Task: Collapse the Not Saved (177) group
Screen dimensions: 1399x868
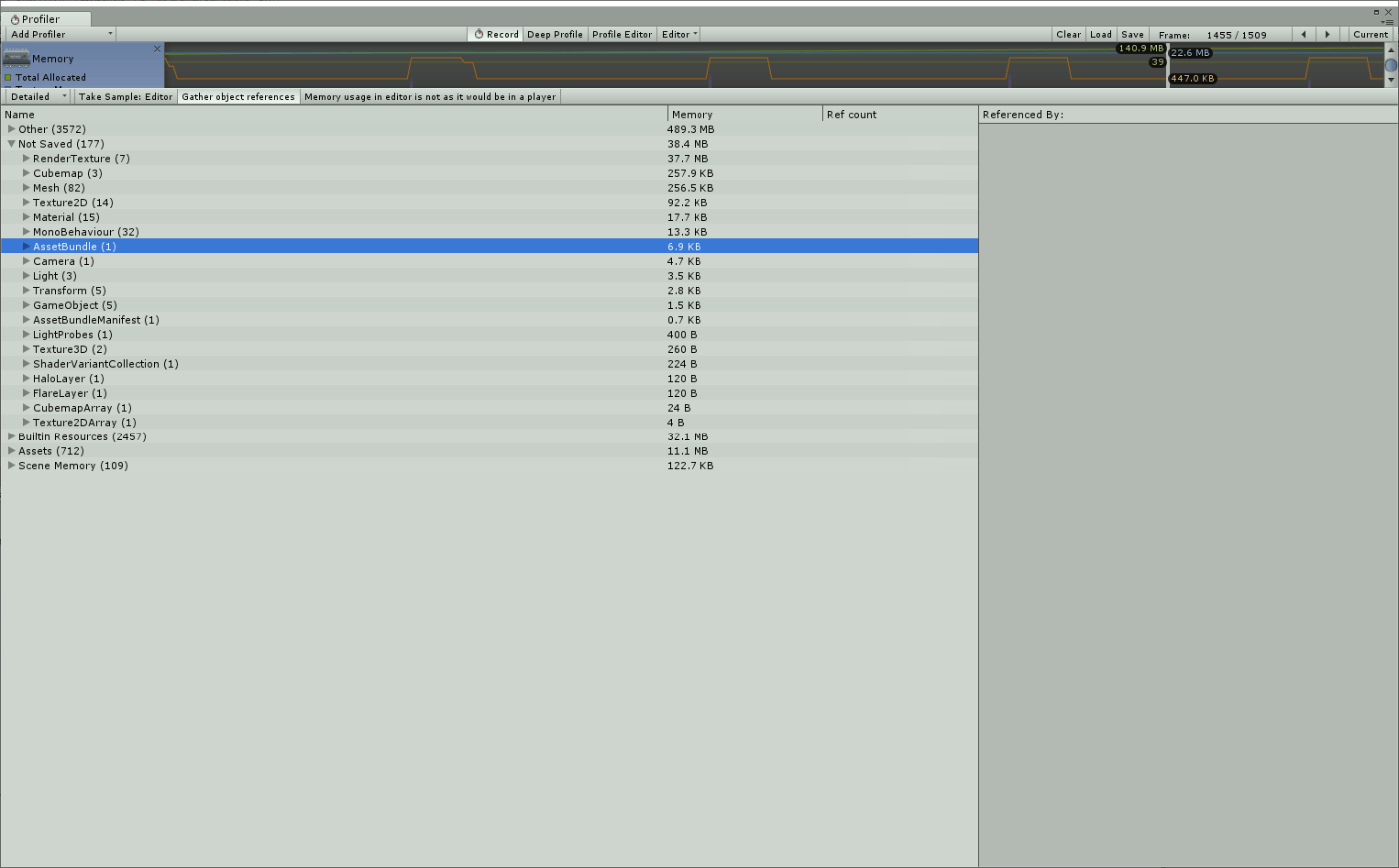Action: coord(11,144)
